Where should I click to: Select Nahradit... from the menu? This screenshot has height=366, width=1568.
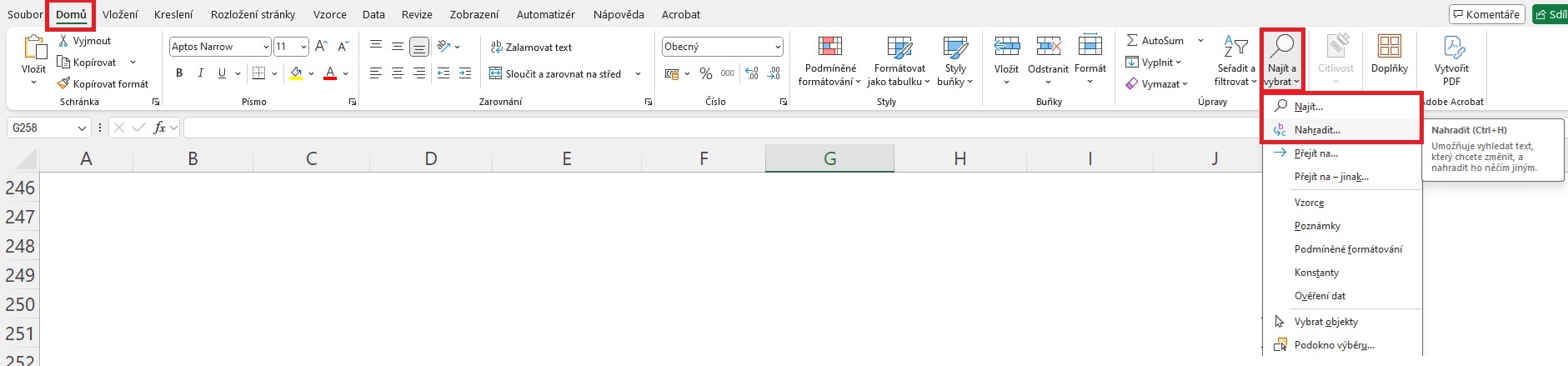pyautogui.click(x=1317, y=130)
